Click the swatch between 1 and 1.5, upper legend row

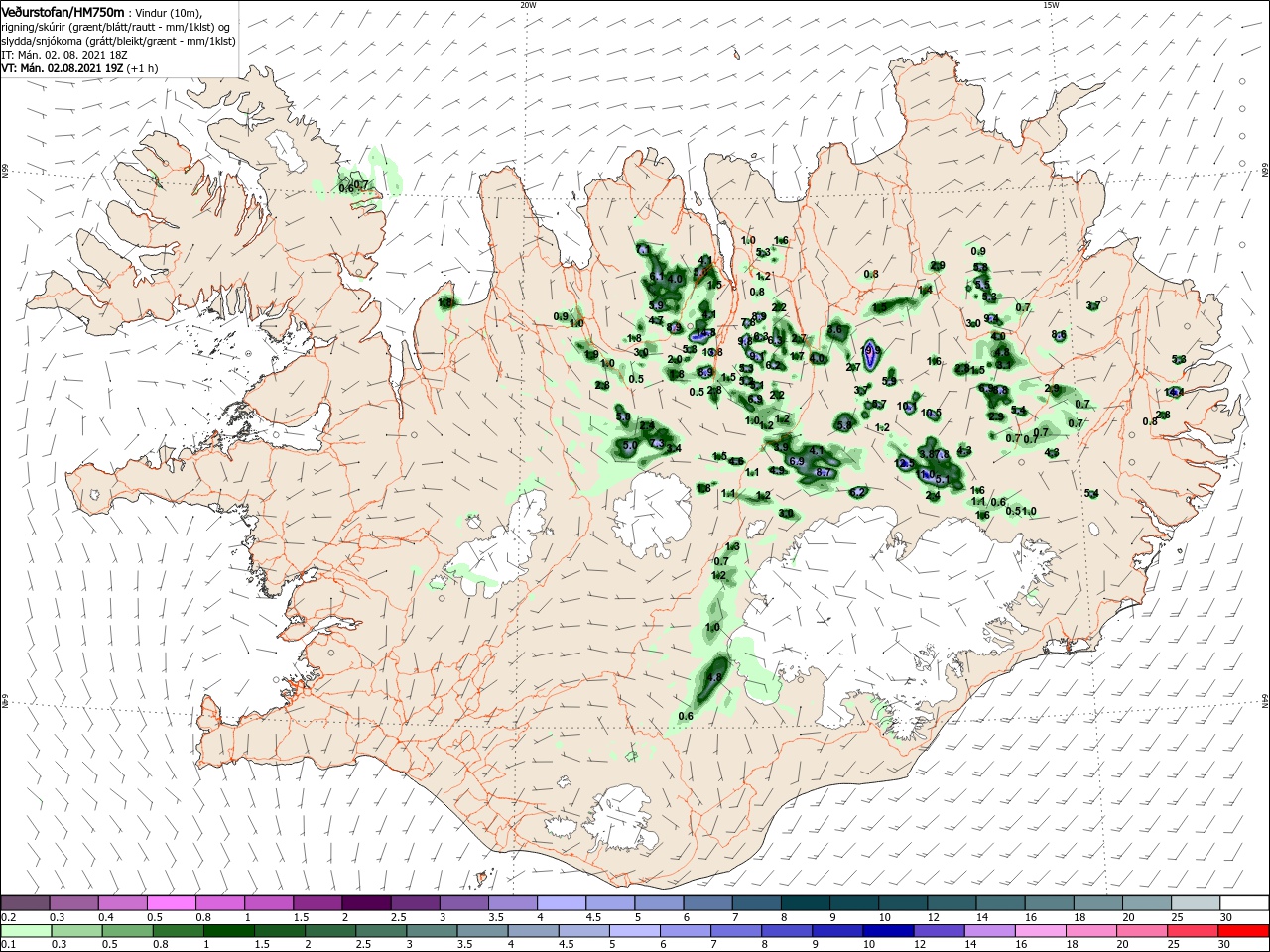pos(268,903)
